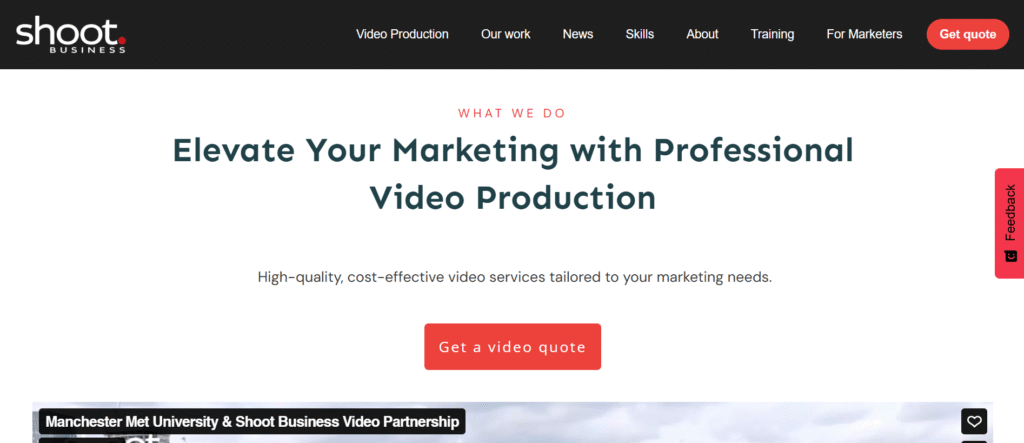Click the red Get quote header button
Image resolution: width=1024 pixels, height=443 pixels.
pyautogui.click(x=968, y=35)
